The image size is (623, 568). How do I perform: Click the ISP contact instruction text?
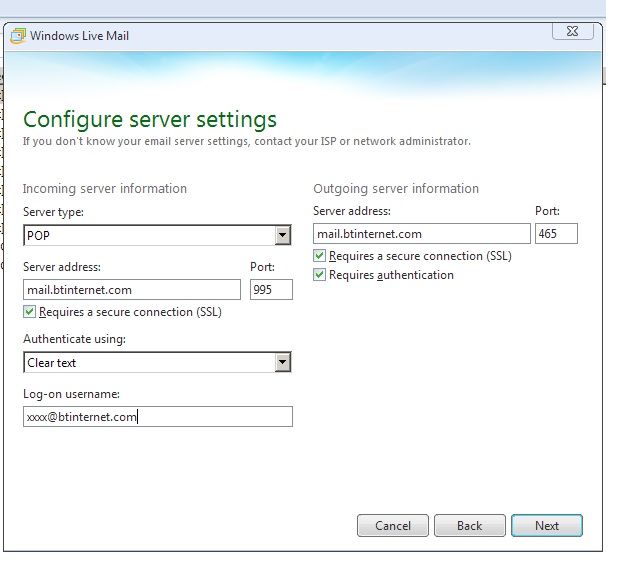tap(247, 141)
